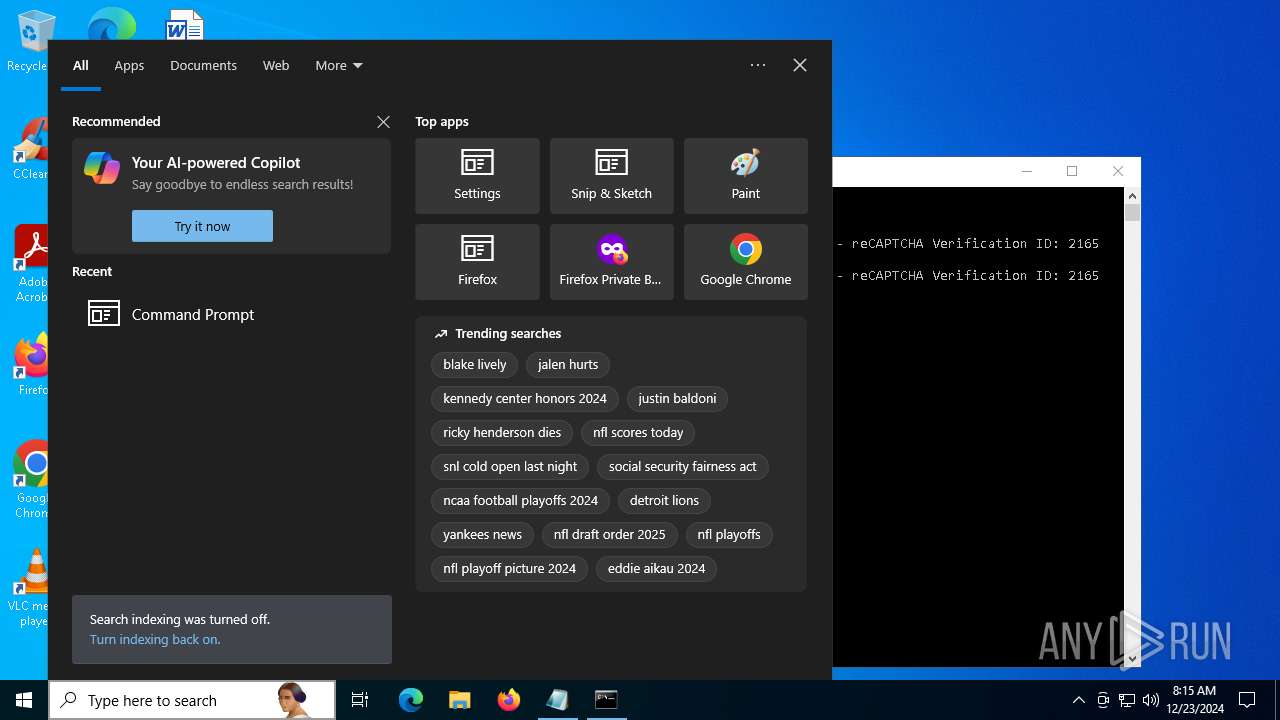
Task: Open notification center icon
Action: tap(1247, 700)
